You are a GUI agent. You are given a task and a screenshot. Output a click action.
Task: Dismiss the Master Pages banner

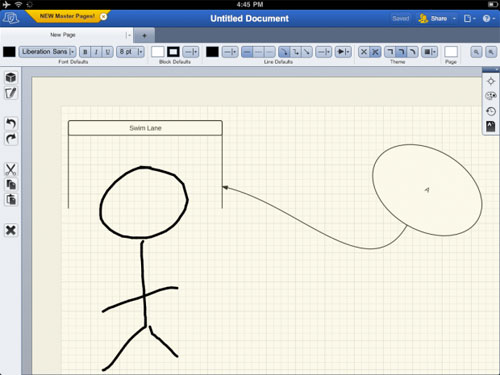104,16
